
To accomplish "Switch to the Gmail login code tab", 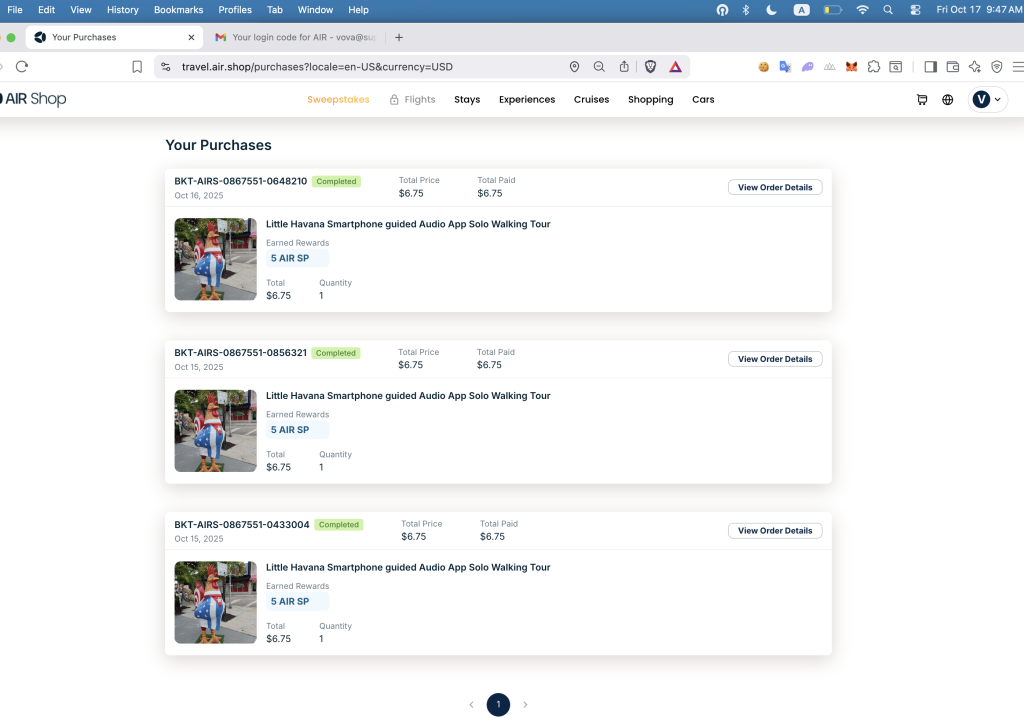I will (295, 37).
